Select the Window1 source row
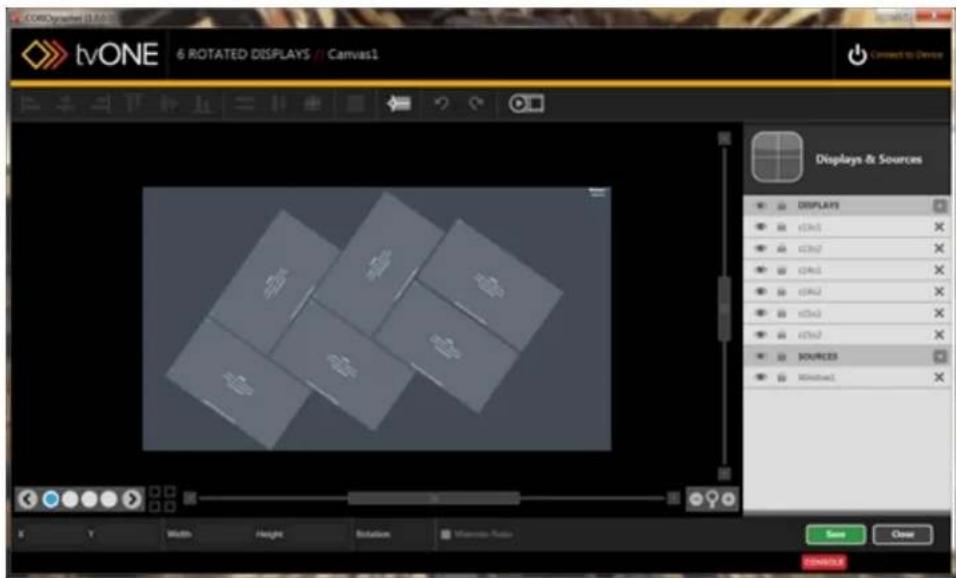 coord(847,378)
